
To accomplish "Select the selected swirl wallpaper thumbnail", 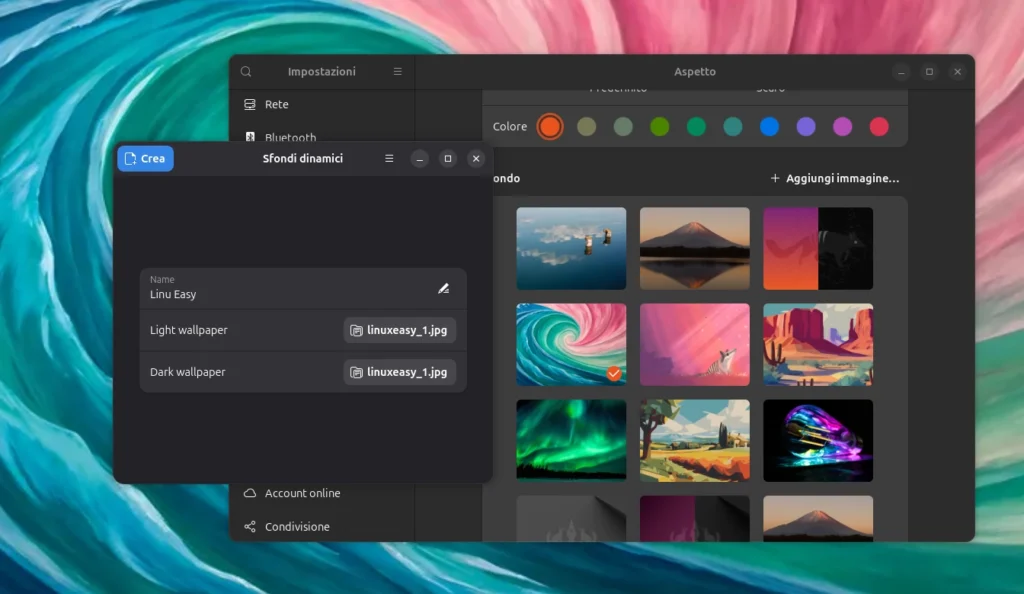I will [571, 344].
